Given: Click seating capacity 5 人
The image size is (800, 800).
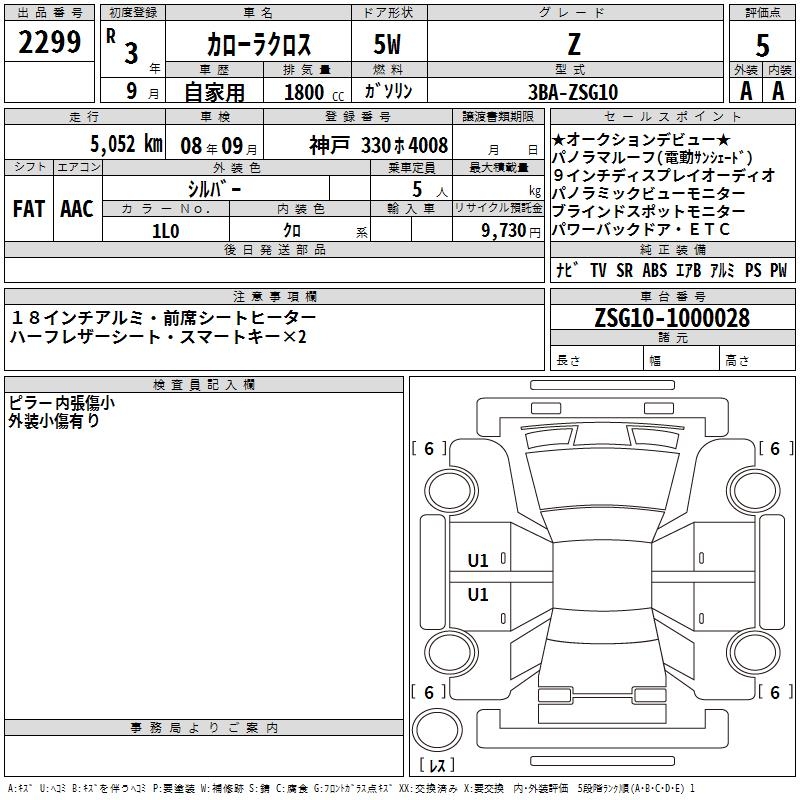Looking at the screenshot, I should [x=430, y=190].
